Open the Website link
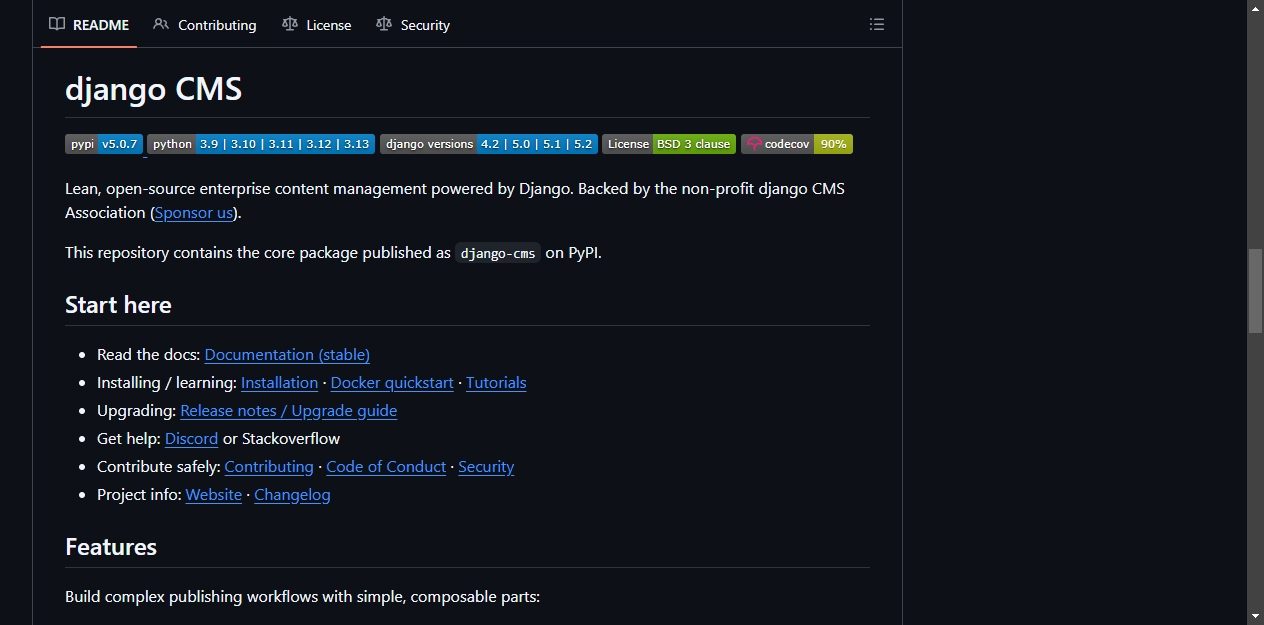This screenshot has height=625, width=1264. (214, 495)
